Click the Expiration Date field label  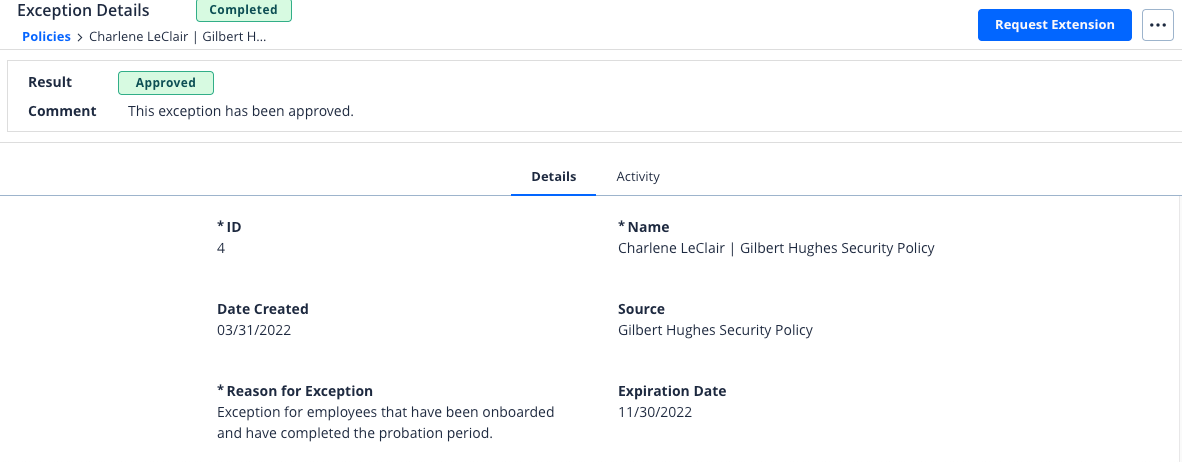[672, 391]
